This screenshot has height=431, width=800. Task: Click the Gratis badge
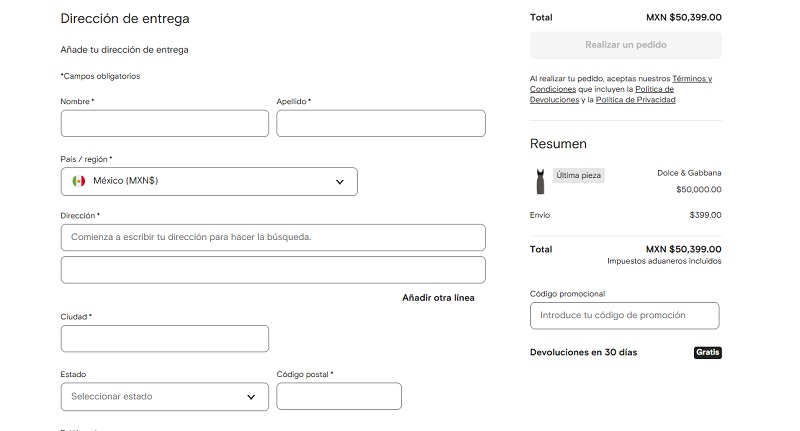click(x=707, y=352)
